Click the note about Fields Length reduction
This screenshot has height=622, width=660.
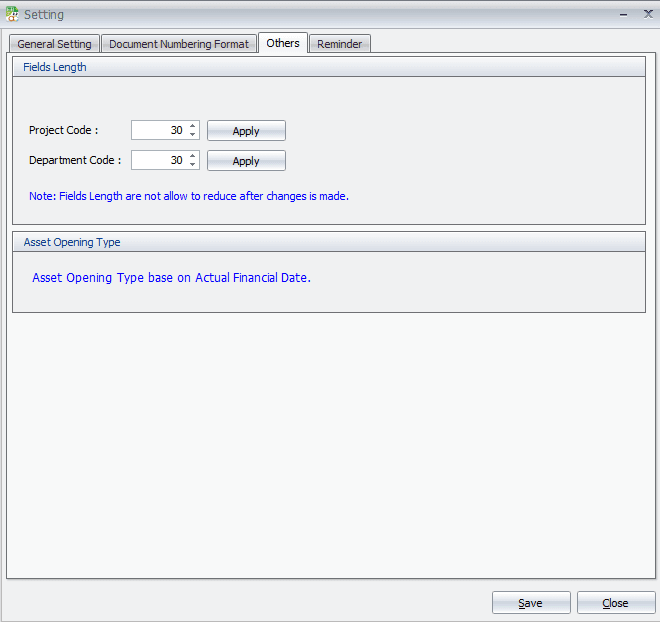point(189,196)
